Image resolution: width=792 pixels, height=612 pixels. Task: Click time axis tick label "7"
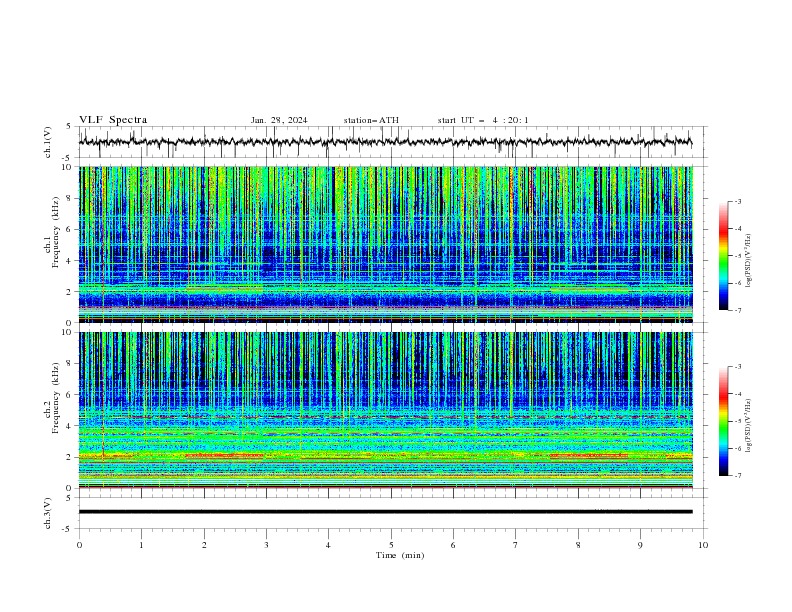pos(516,545)
